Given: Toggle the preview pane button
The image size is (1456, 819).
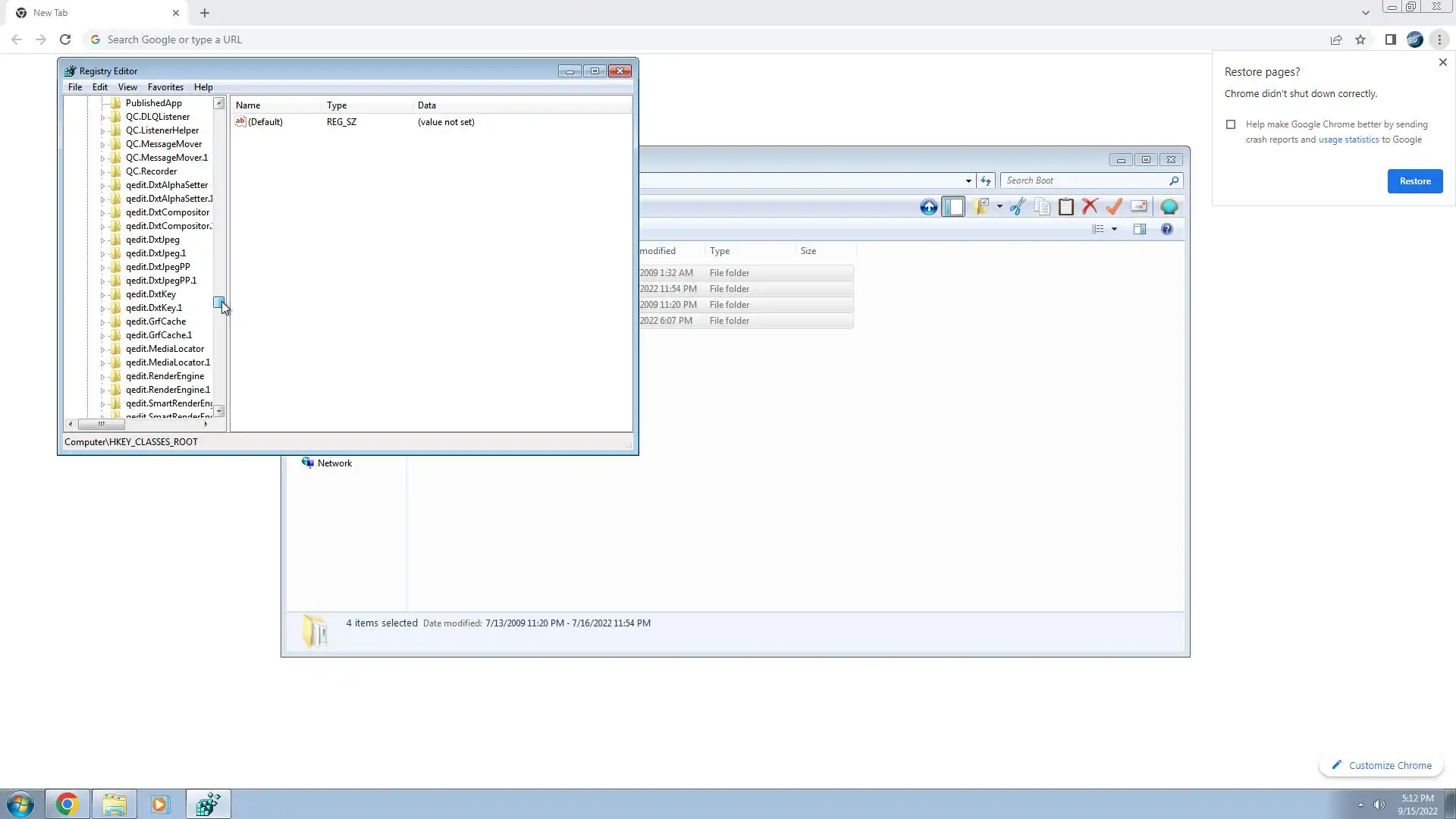Looking at the screenshot, I should [x=1139, y=229].
